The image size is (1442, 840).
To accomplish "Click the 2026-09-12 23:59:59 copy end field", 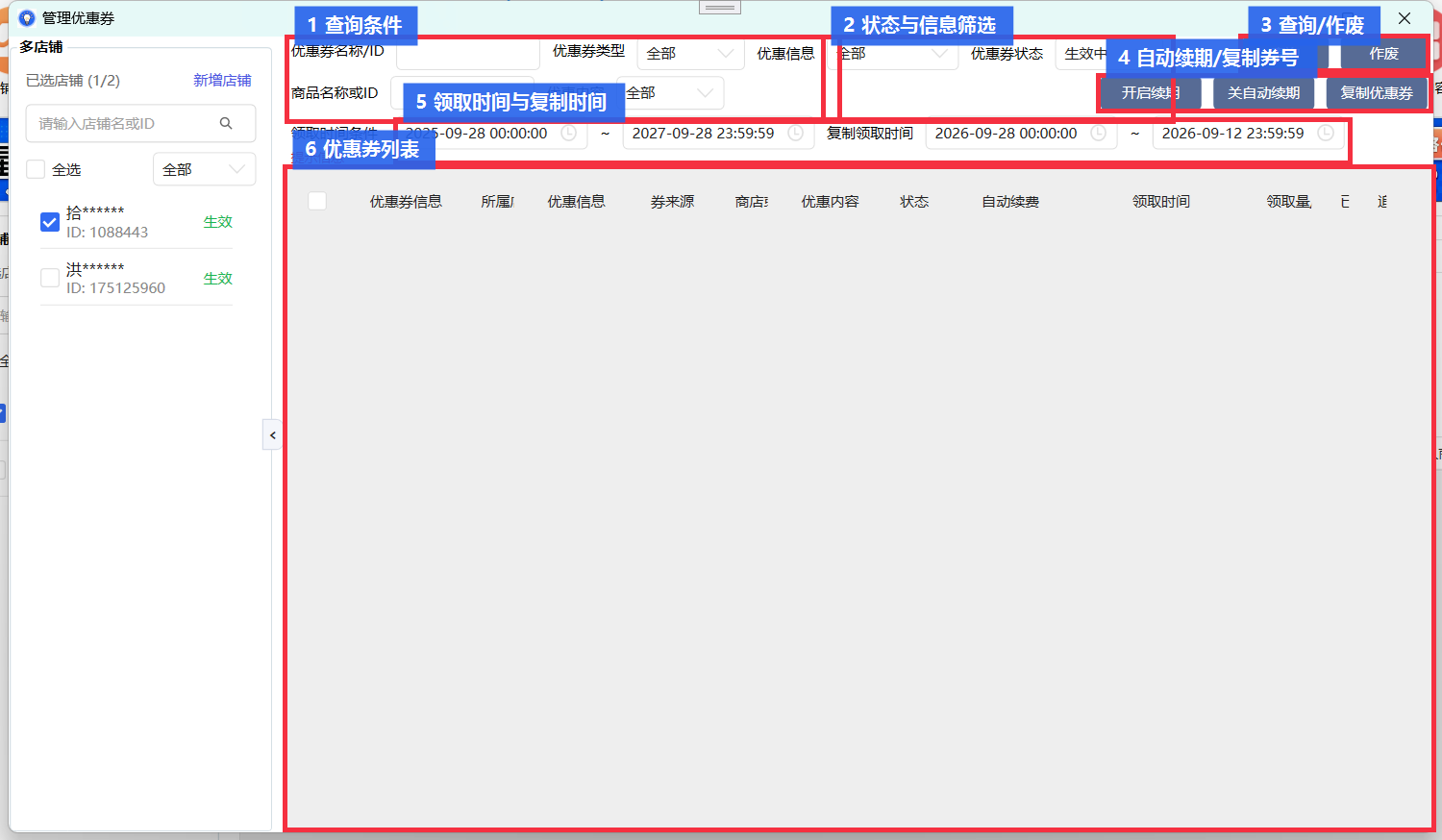I will click(1248, 134).
